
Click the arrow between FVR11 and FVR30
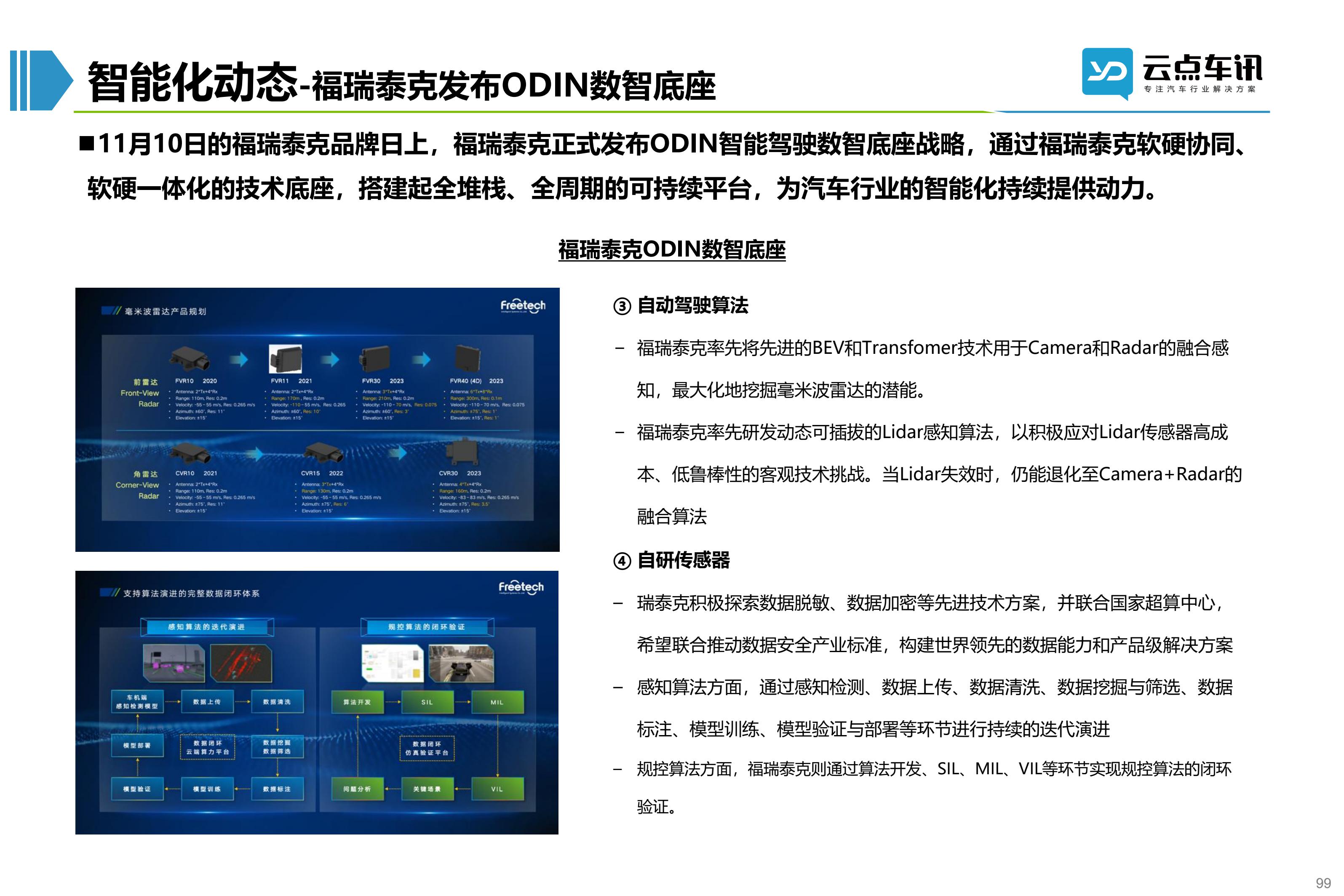[x=329, y=359]
